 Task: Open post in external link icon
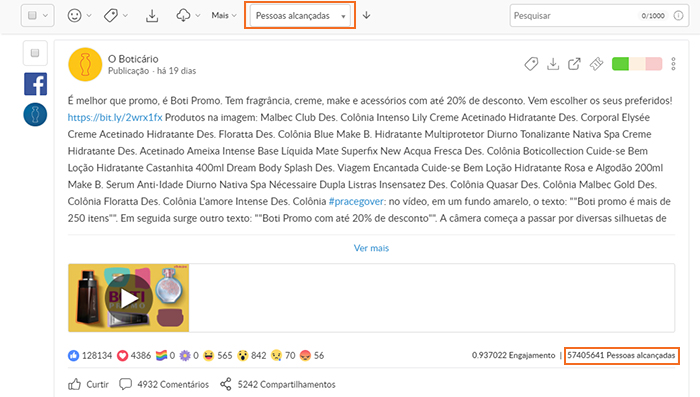[x=574, y=64]
